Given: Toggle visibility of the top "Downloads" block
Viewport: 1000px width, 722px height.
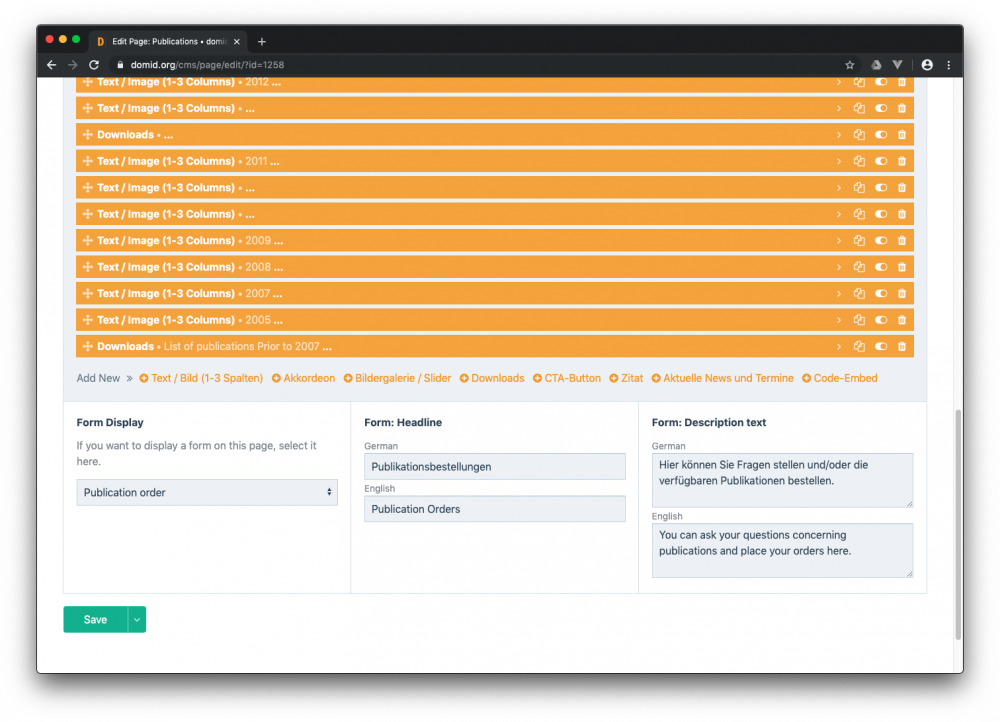Looking at the screenshot, I should point(880,134).
